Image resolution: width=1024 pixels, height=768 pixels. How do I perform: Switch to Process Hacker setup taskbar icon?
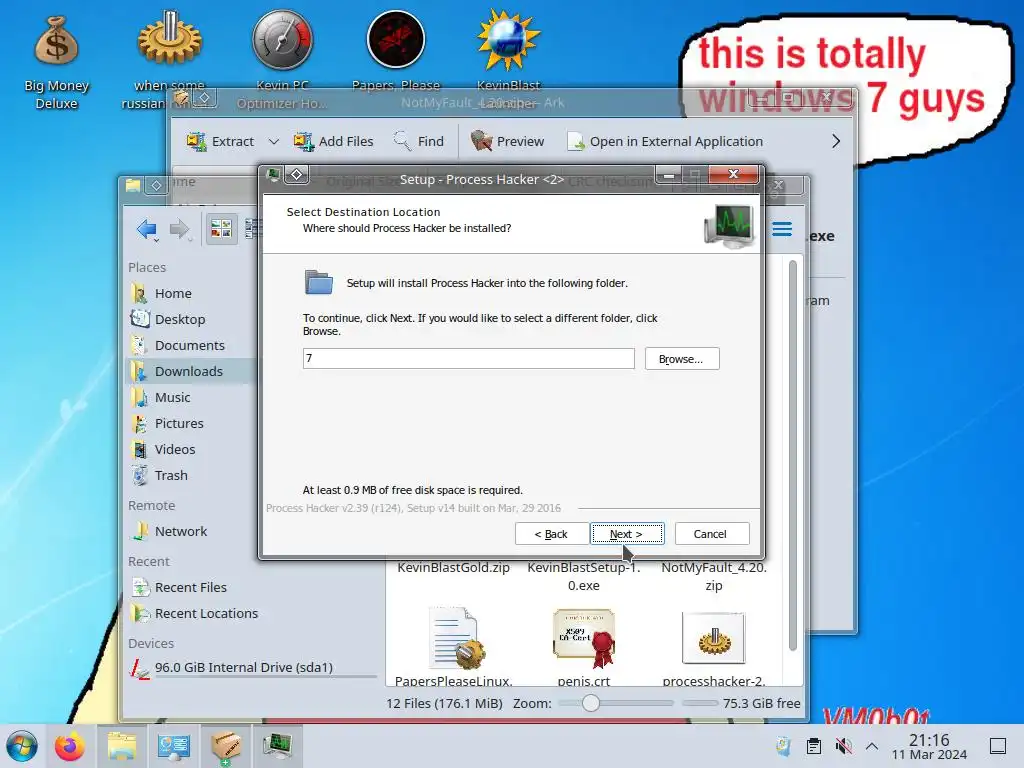point(278,746)
